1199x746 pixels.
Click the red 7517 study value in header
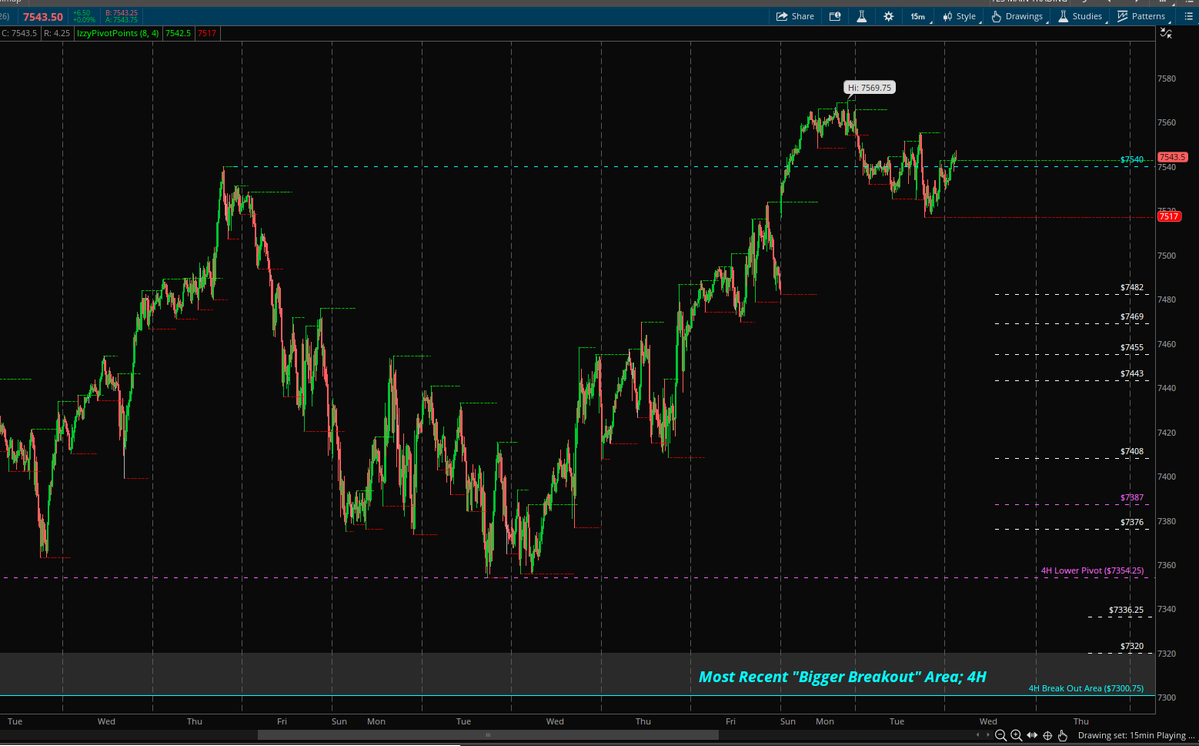tap(206, 33)
